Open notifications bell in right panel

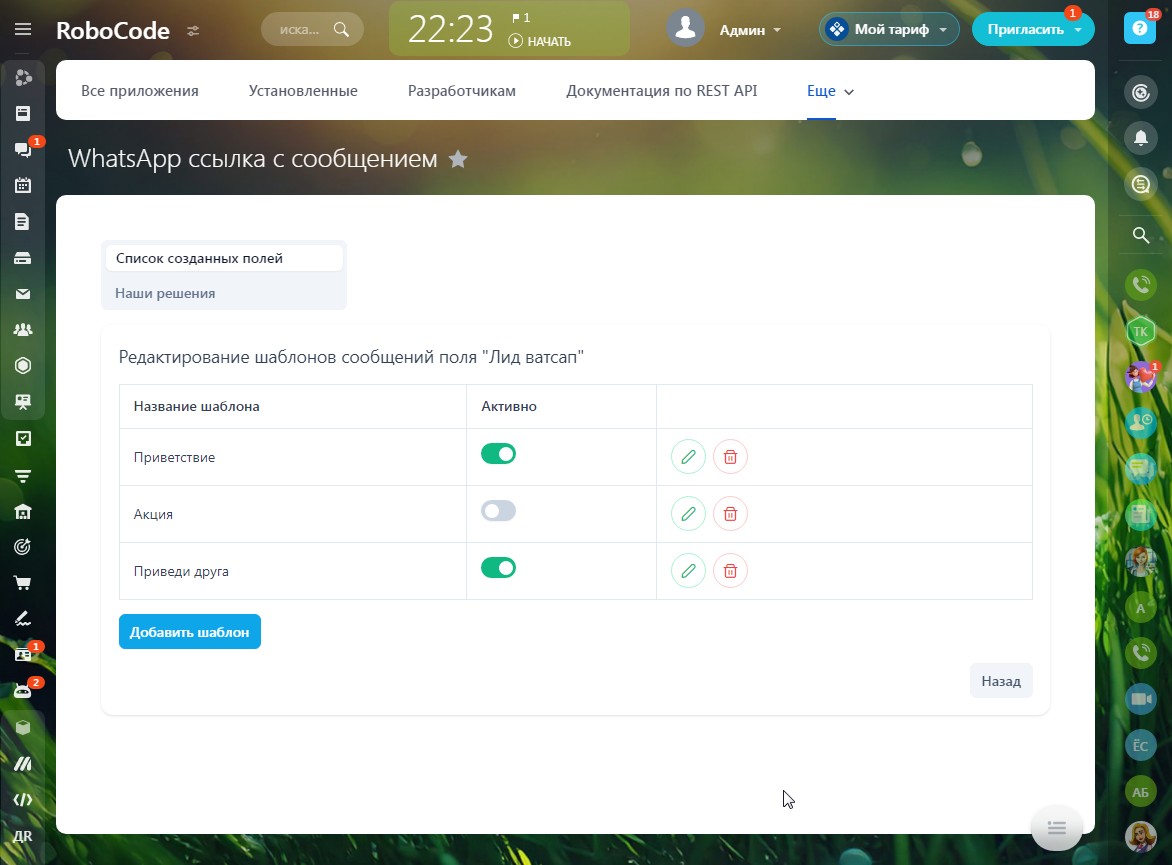pos(1141,138)
